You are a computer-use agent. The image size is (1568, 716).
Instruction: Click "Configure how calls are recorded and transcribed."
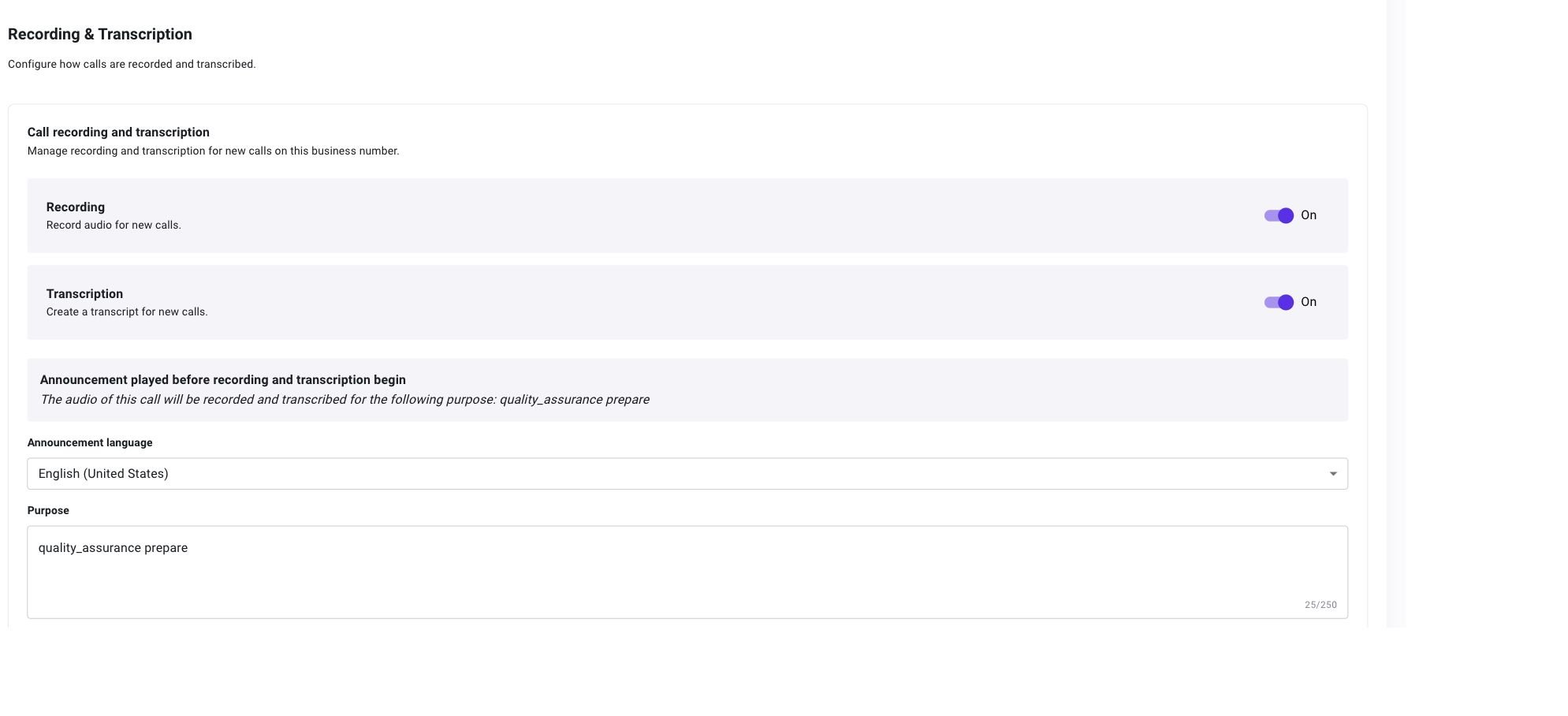click(132, 64)
